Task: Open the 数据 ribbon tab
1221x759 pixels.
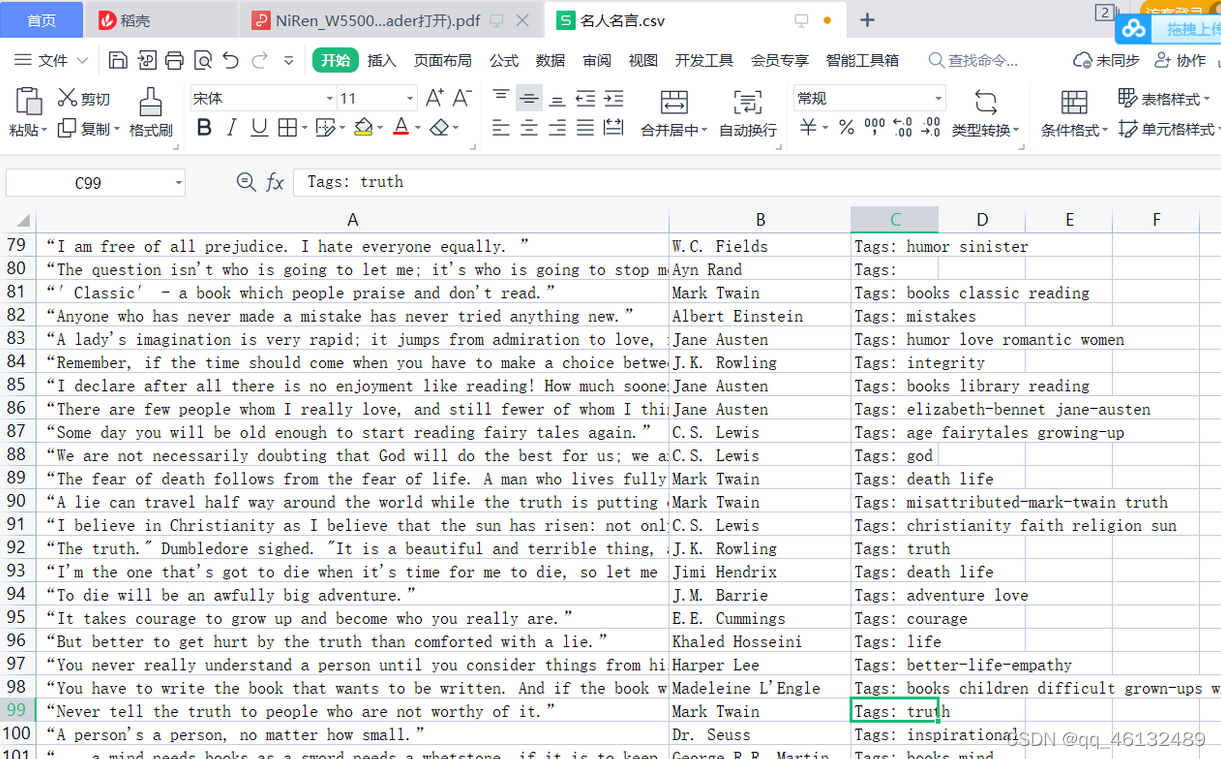Action: tap(550, 61)
